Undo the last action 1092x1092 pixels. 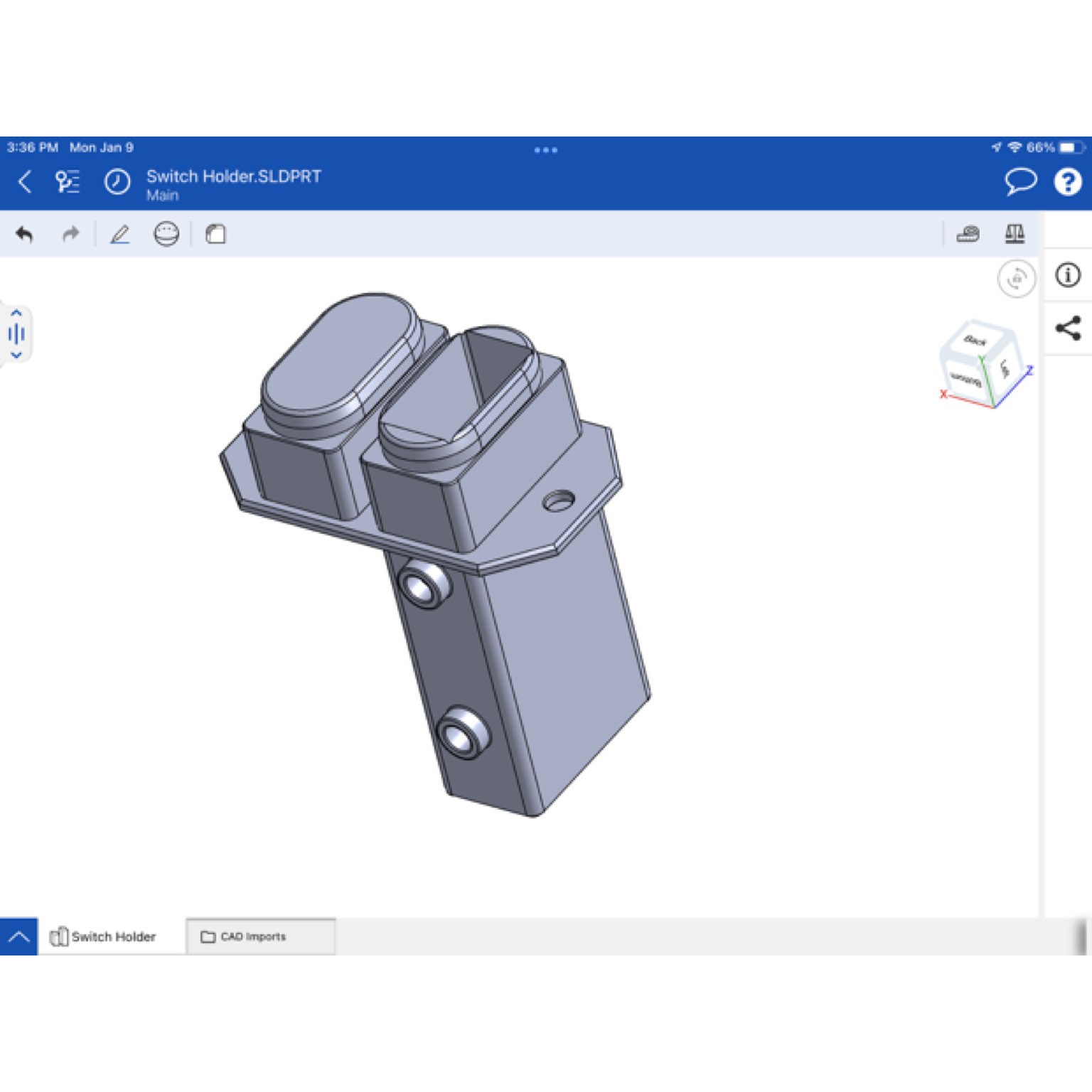pos(24,234)
